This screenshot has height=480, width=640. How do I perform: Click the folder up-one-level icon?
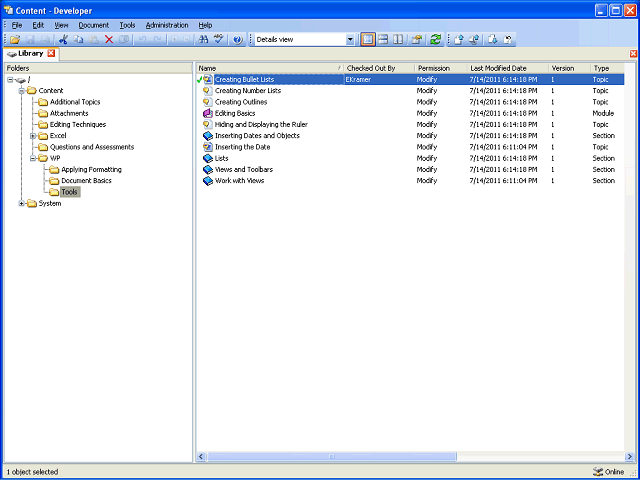[x=416, y=40]
